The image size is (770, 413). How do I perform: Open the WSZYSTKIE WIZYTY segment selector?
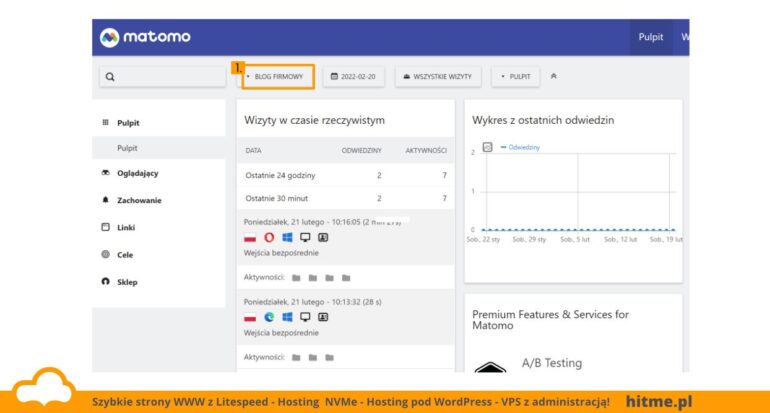coord(438,77)
